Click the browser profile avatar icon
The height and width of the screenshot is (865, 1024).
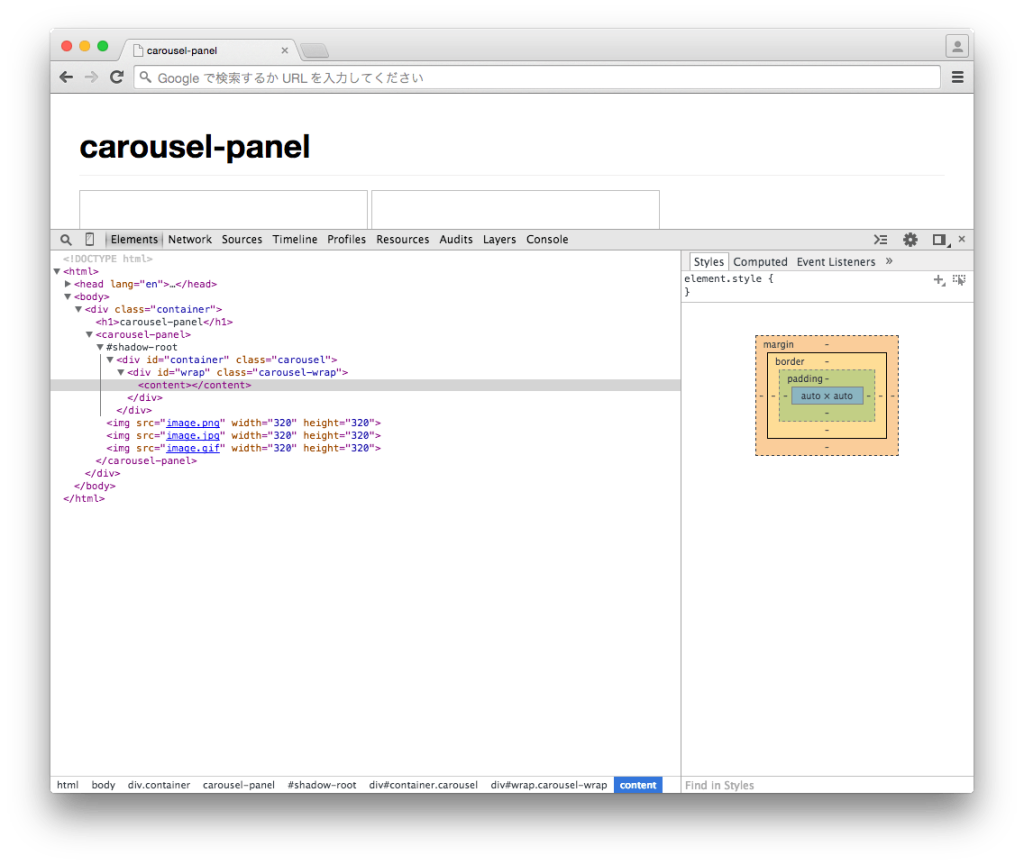click(956, 45)
